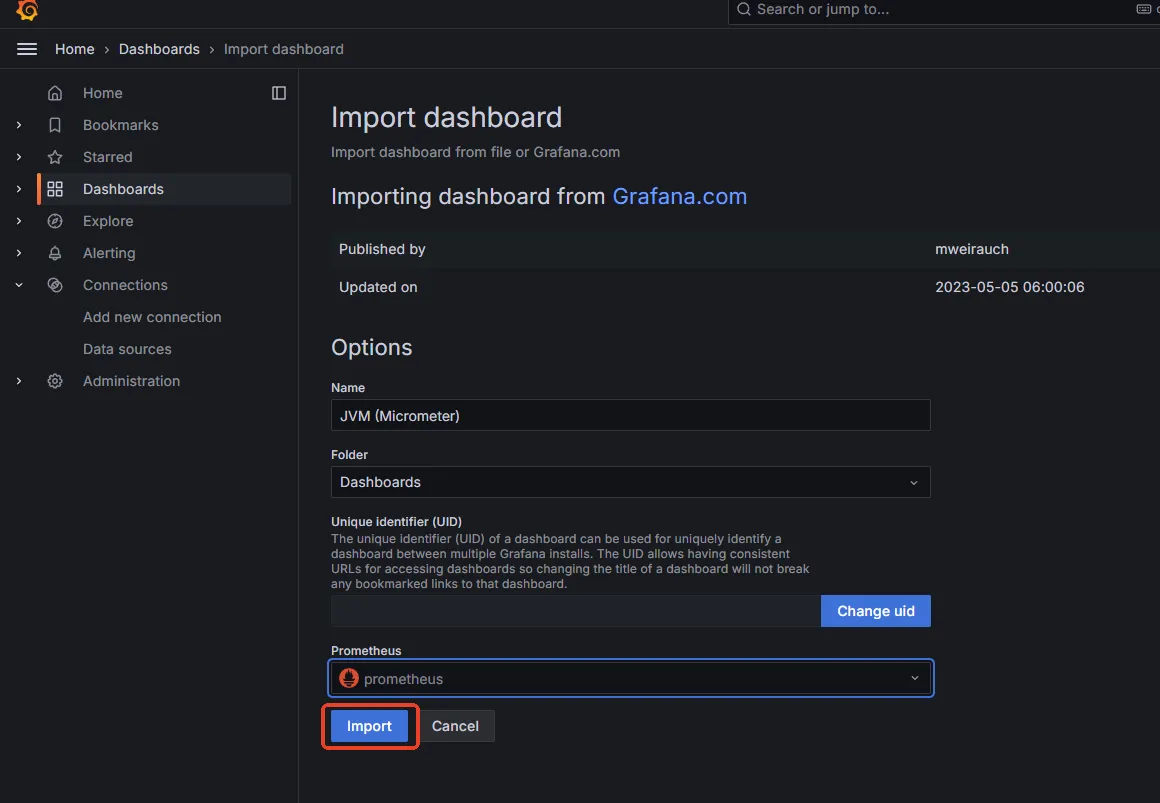Click the Administration gear icon

tap(55, 381)
